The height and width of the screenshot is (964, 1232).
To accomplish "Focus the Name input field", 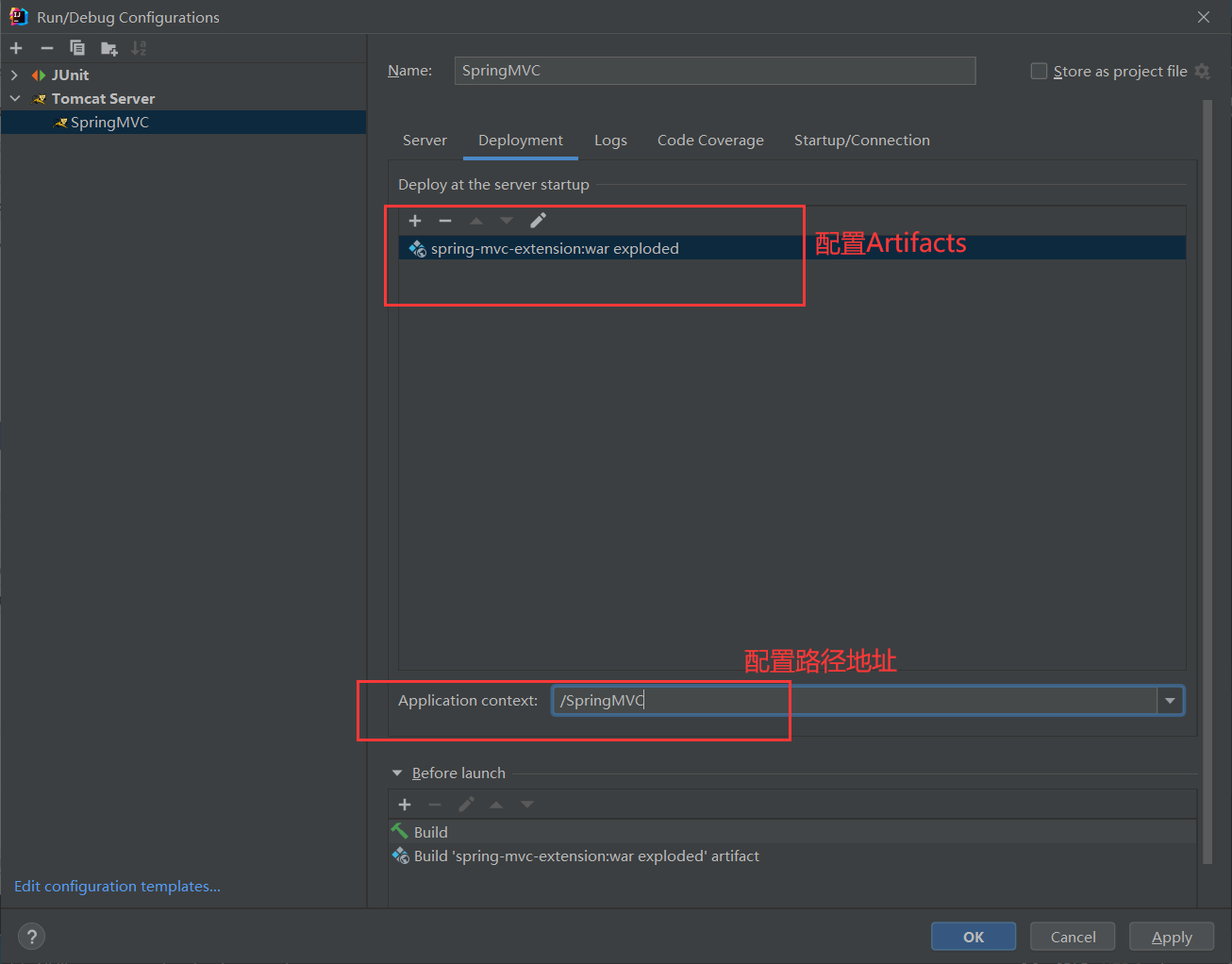I will pos(715,71).
